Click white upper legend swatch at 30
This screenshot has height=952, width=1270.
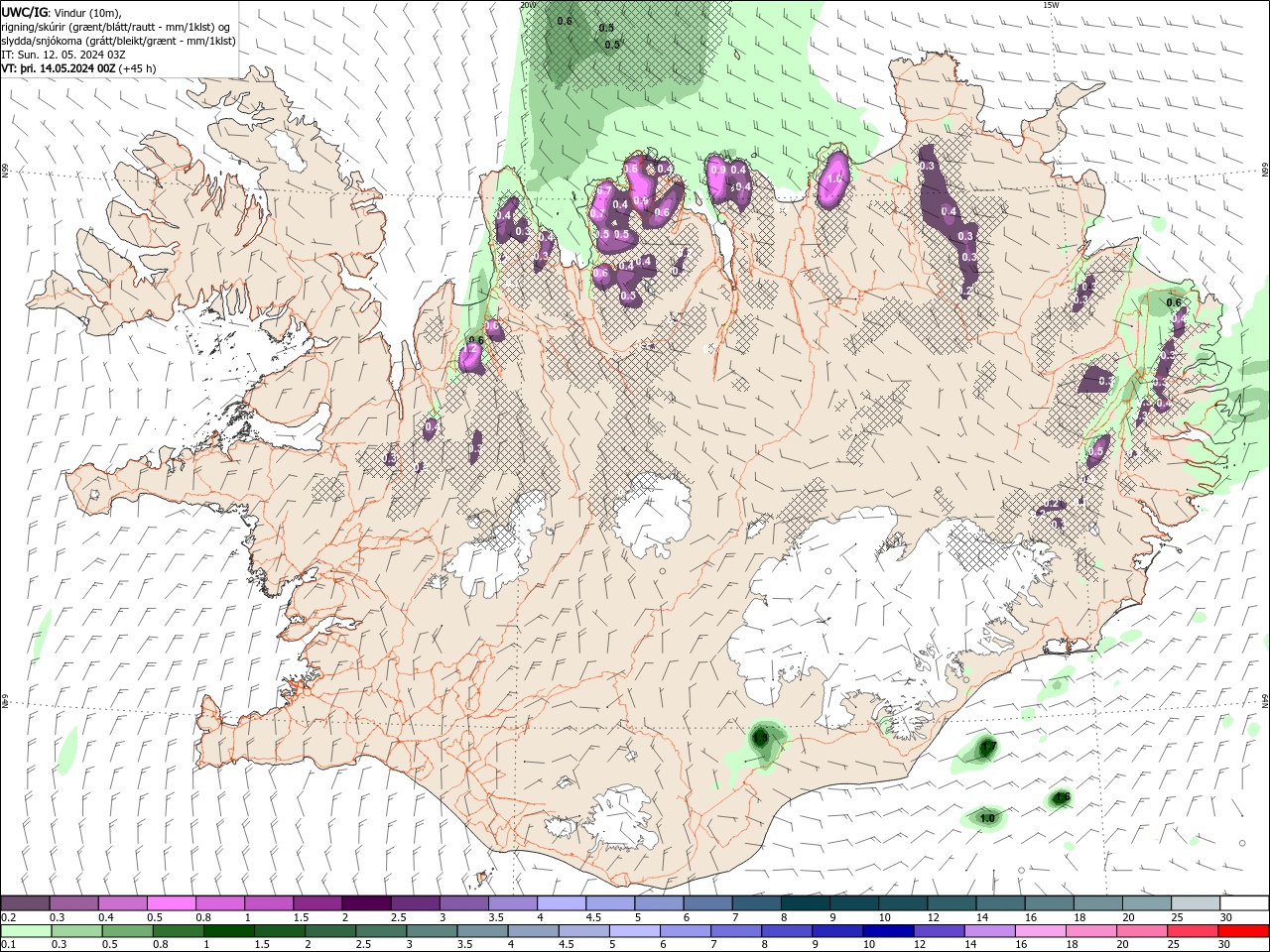(1244, 902)
